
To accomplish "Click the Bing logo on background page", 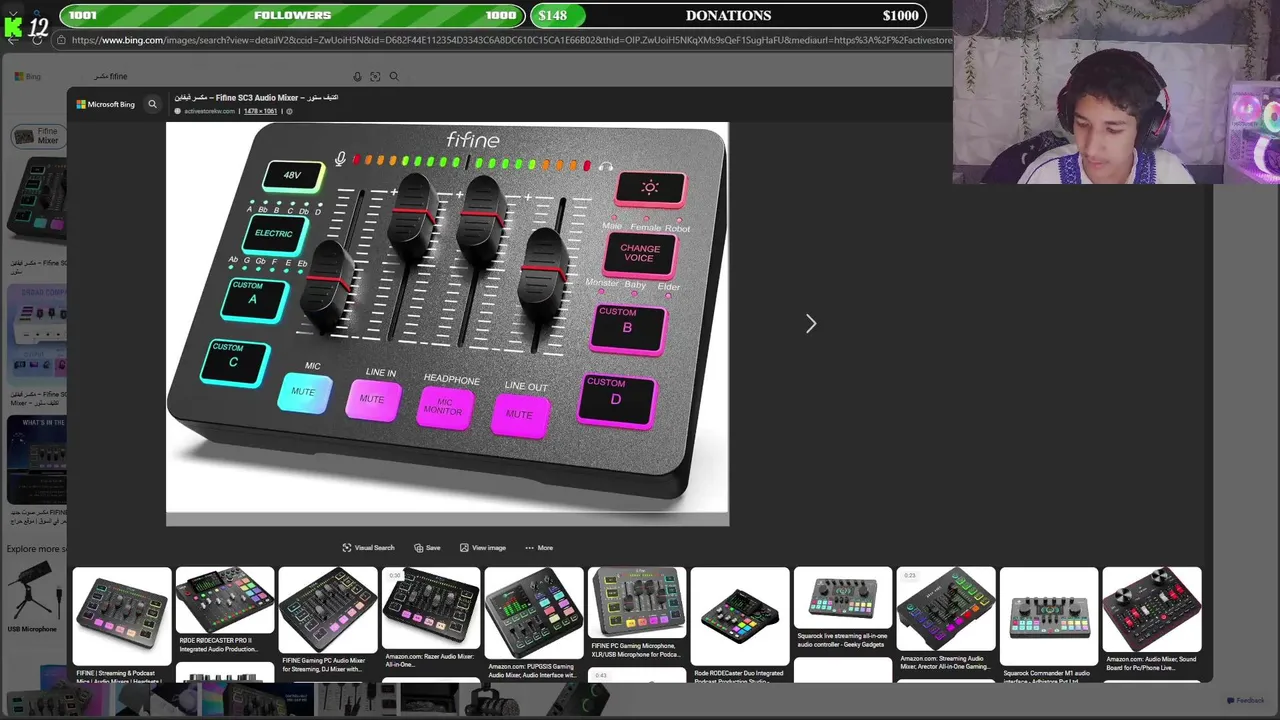I will 28,76.
